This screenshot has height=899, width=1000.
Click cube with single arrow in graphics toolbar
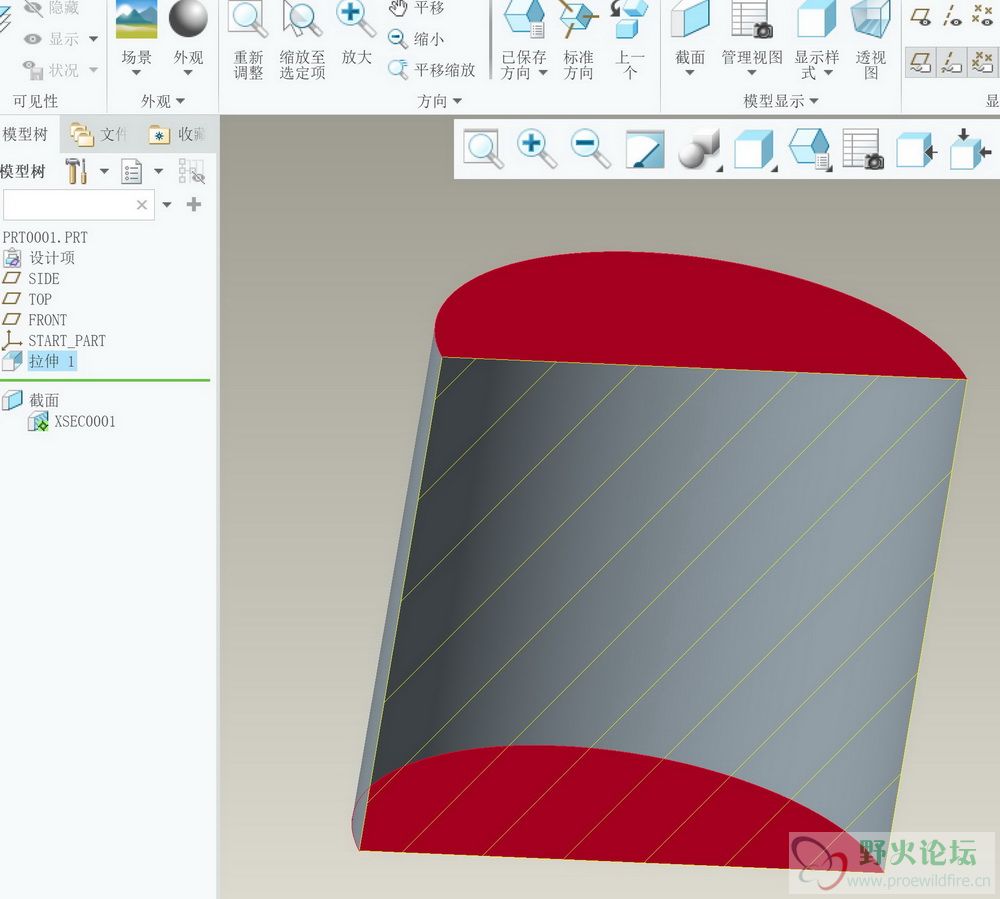pyautogui.click(x=916, y=150)
